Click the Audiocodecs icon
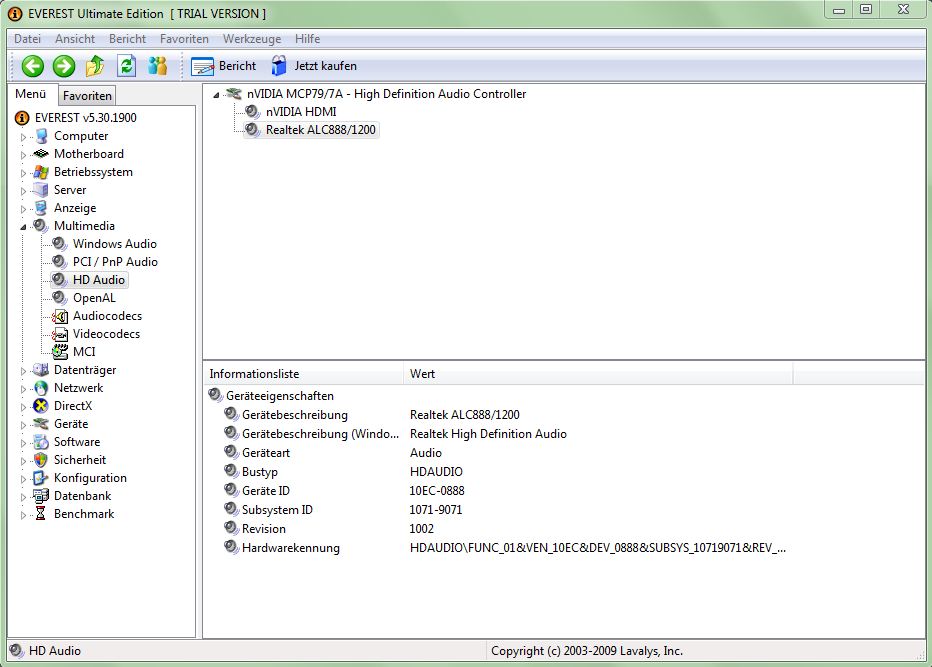 click(x=60, y=316)
